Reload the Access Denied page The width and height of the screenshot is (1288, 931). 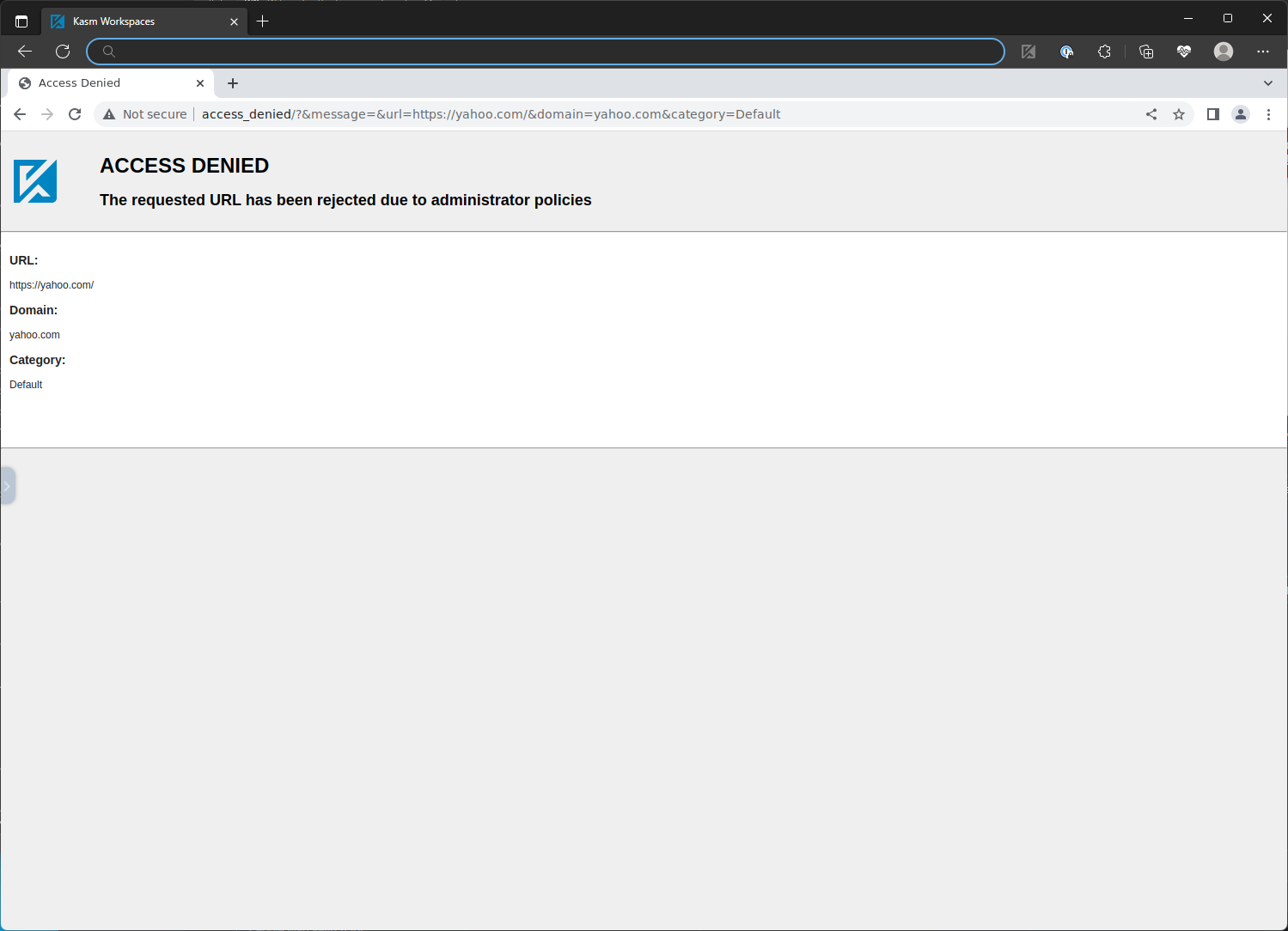click(75, 113)
